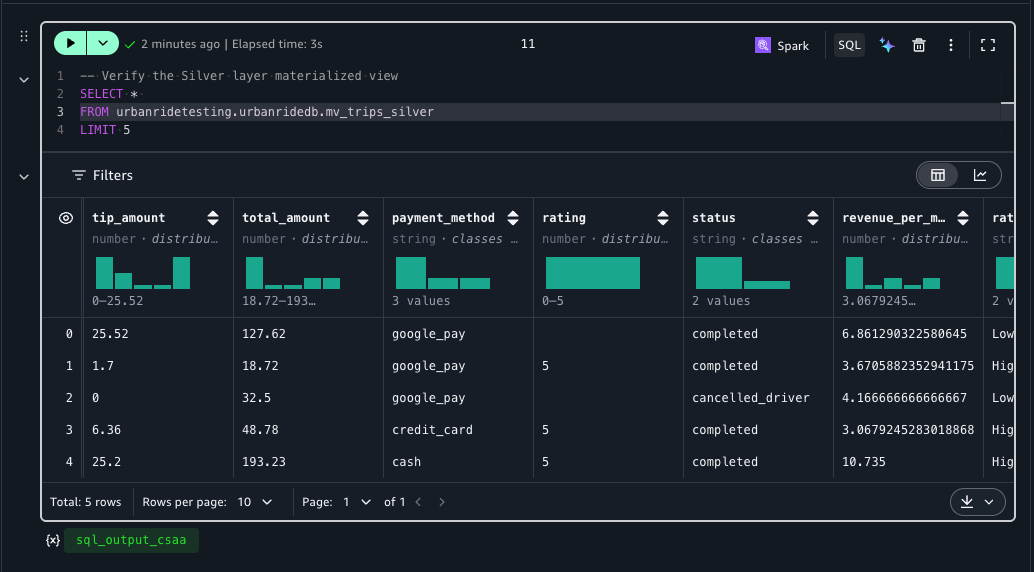The height and width of the screenshot is (572, 1034).
Task: Click revenue_per_m distribution histogram
Action: pos(893,272)
